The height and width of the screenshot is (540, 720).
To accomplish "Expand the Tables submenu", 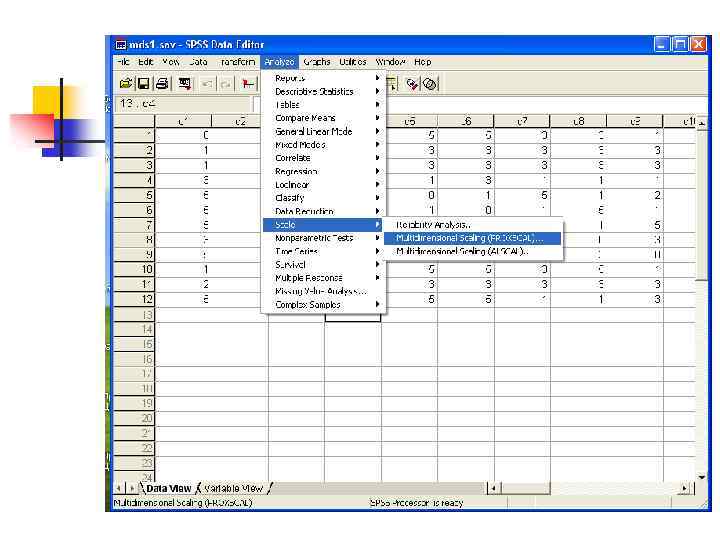I will click(323, 105).
